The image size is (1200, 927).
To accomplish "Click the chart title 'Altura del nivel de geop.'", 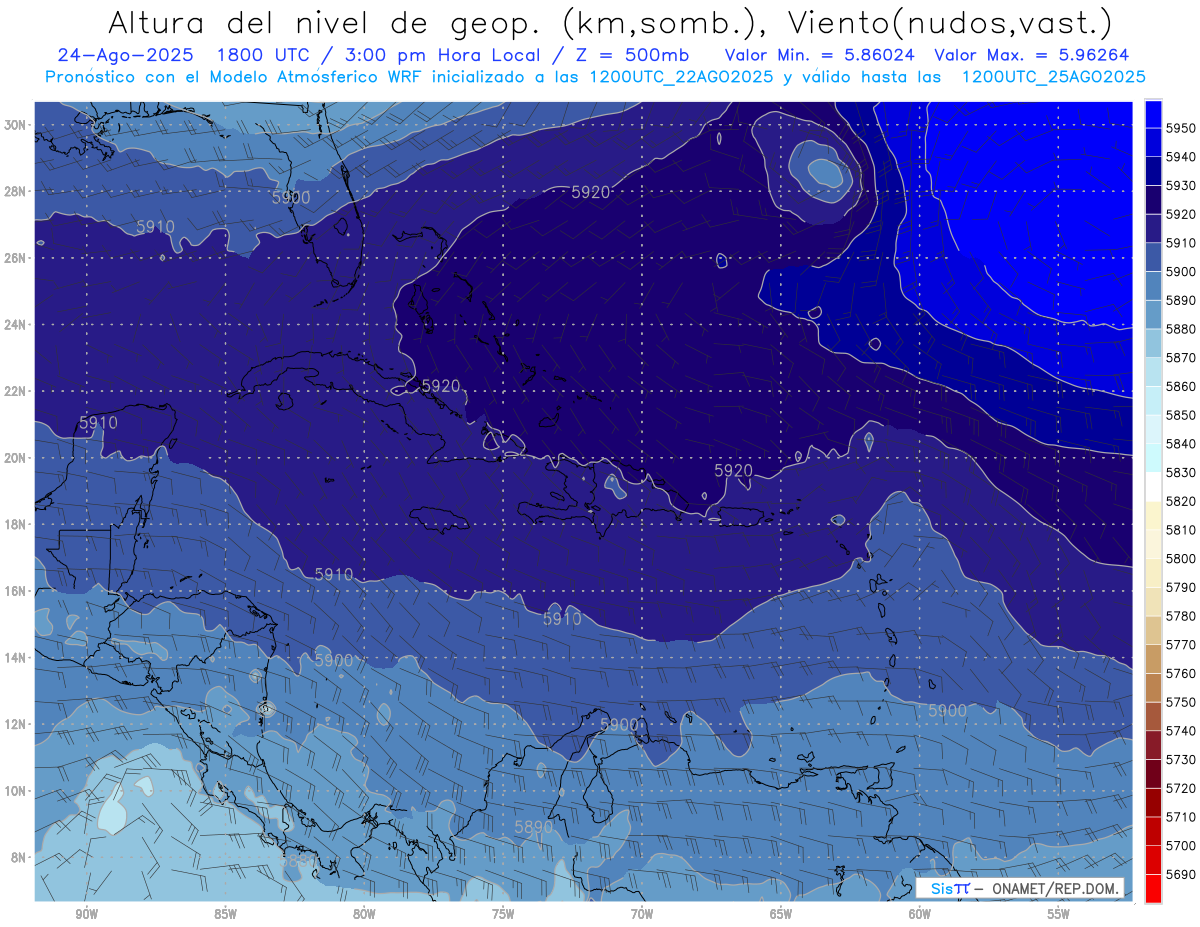I will click(x=326, y=22).
